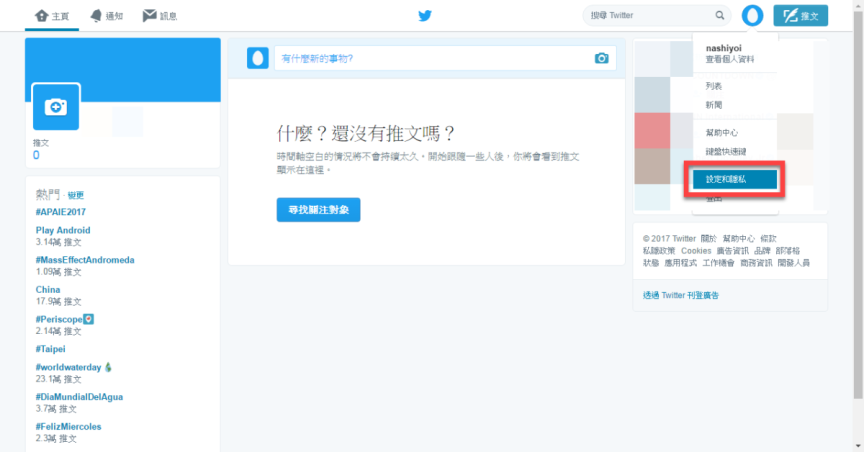Viewport: 864px width, 452px height.
Task: Open messages envelope 訊息
Action: 149,15
